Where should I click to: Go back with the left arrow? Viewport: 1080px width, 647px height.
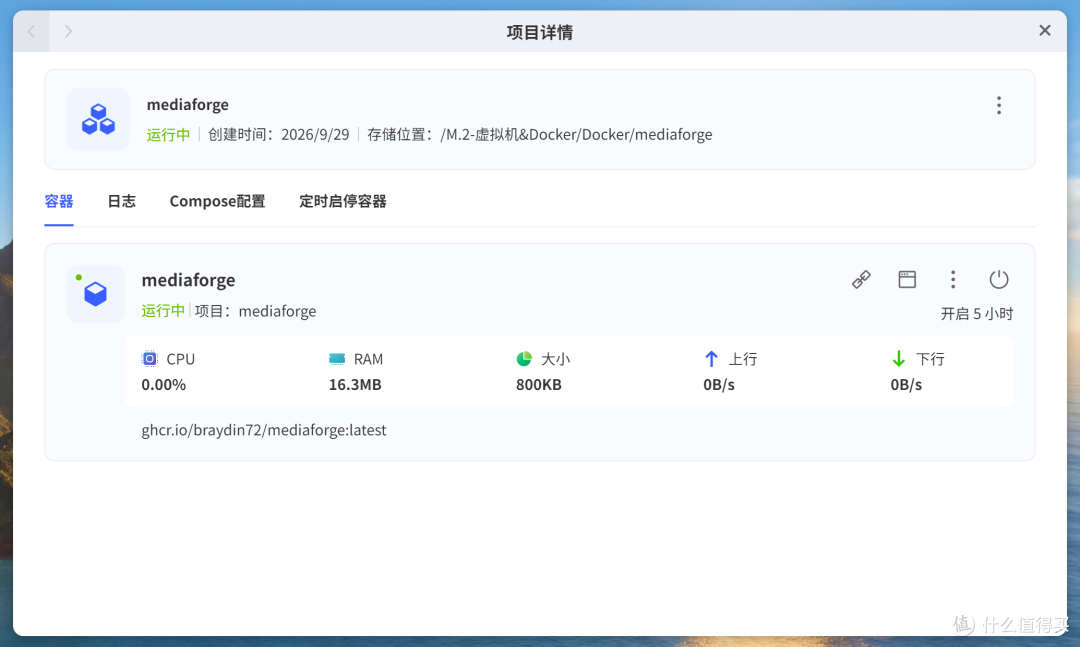click(x=31, y=31)
